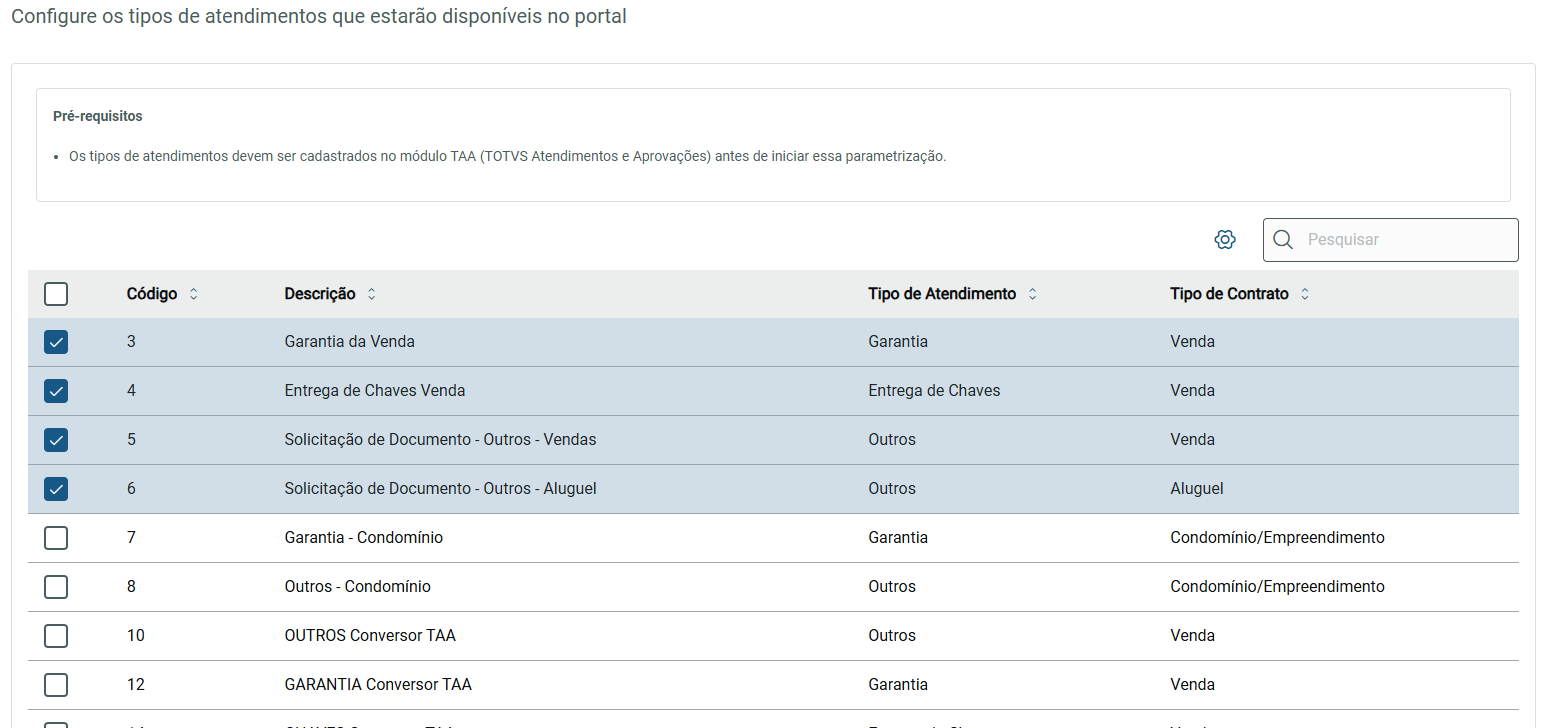
Task: Click the Descrição column header label
Action: (x=320, y=294)
